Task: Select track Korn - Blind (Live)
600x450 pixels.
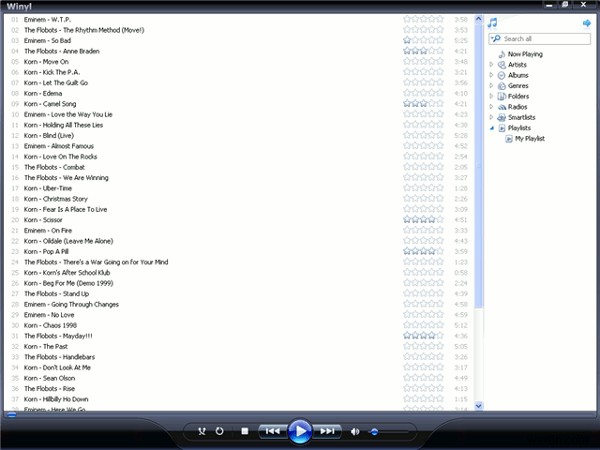Action: pyautogui.click(x=49, y=135)
